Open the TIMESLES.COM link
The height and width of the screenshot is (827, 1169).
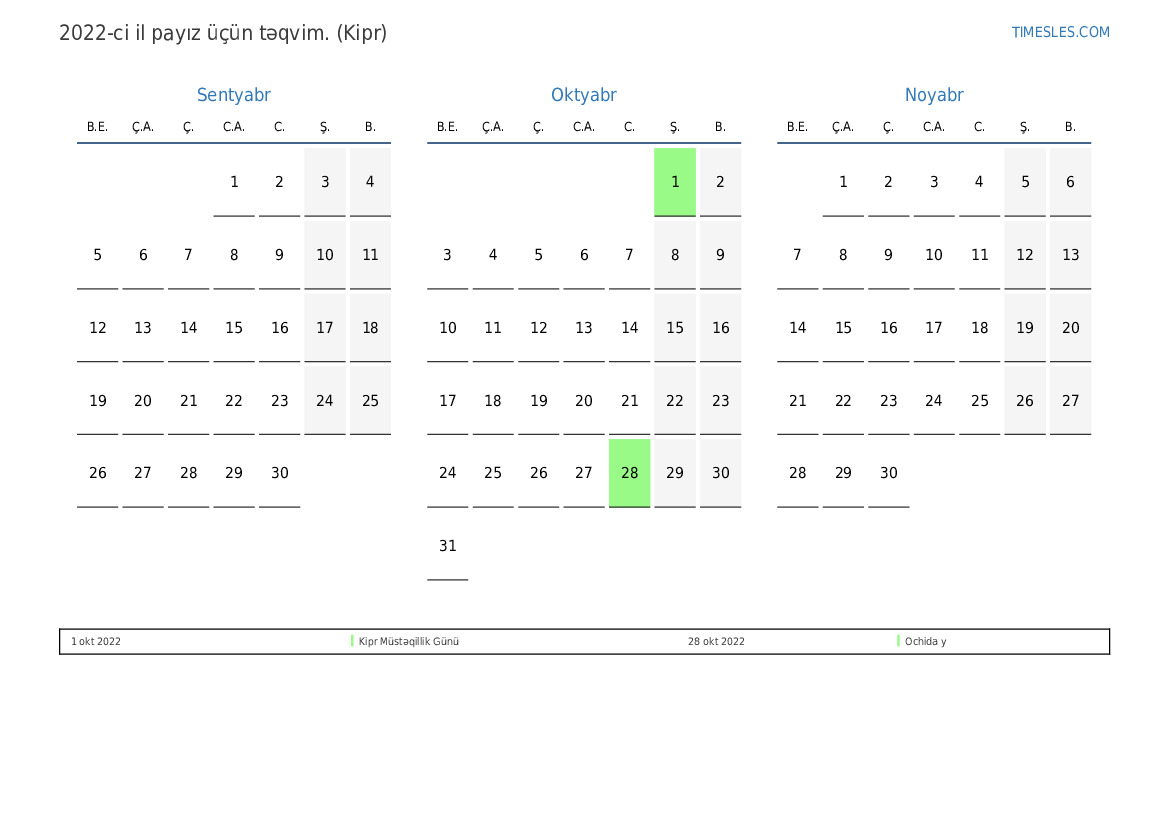click(1060, 32)
